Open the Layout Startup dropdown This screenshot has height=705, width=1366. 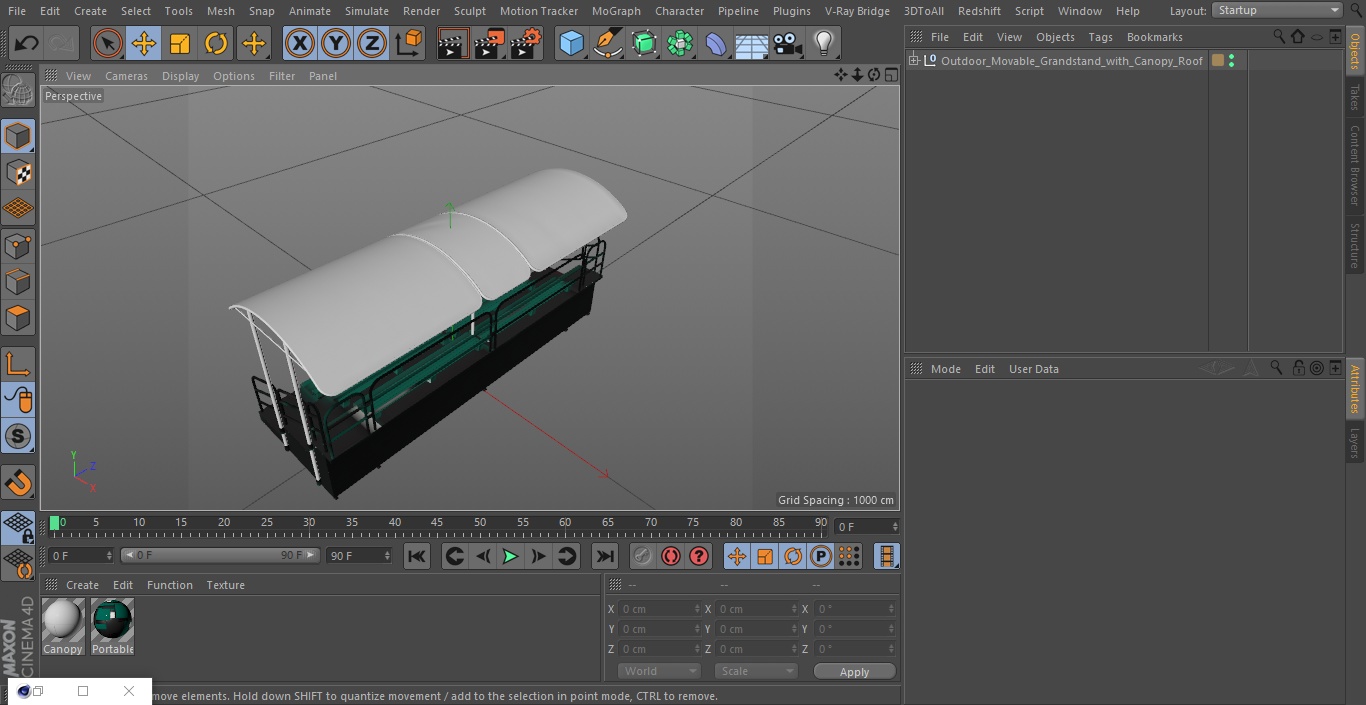(1277, 10)
